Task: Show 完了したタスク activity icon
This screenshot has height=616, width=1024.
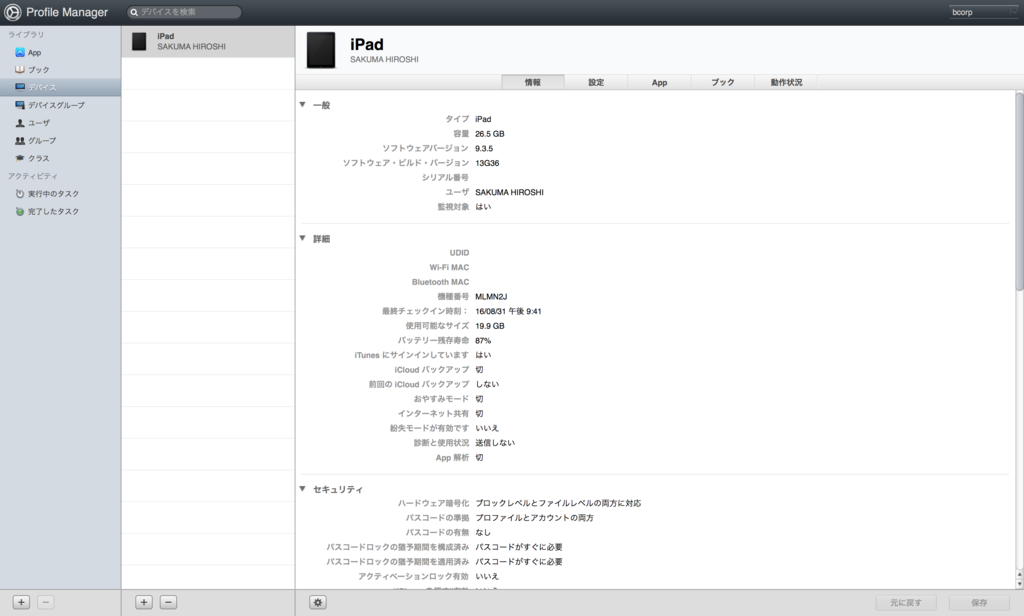Action: click(20, 212)
